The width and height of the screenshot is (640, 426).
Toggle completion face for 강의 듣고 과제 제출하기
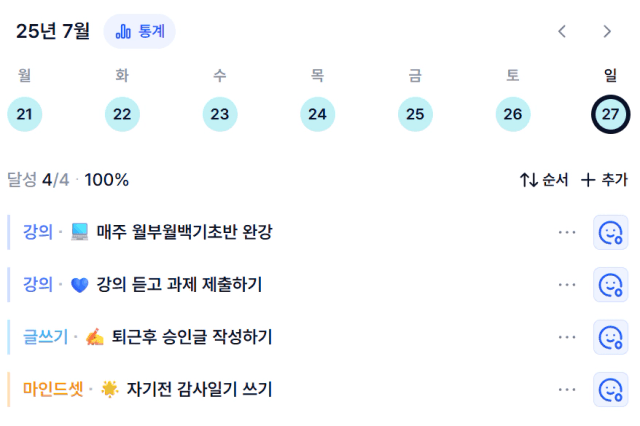pos(610,285)
